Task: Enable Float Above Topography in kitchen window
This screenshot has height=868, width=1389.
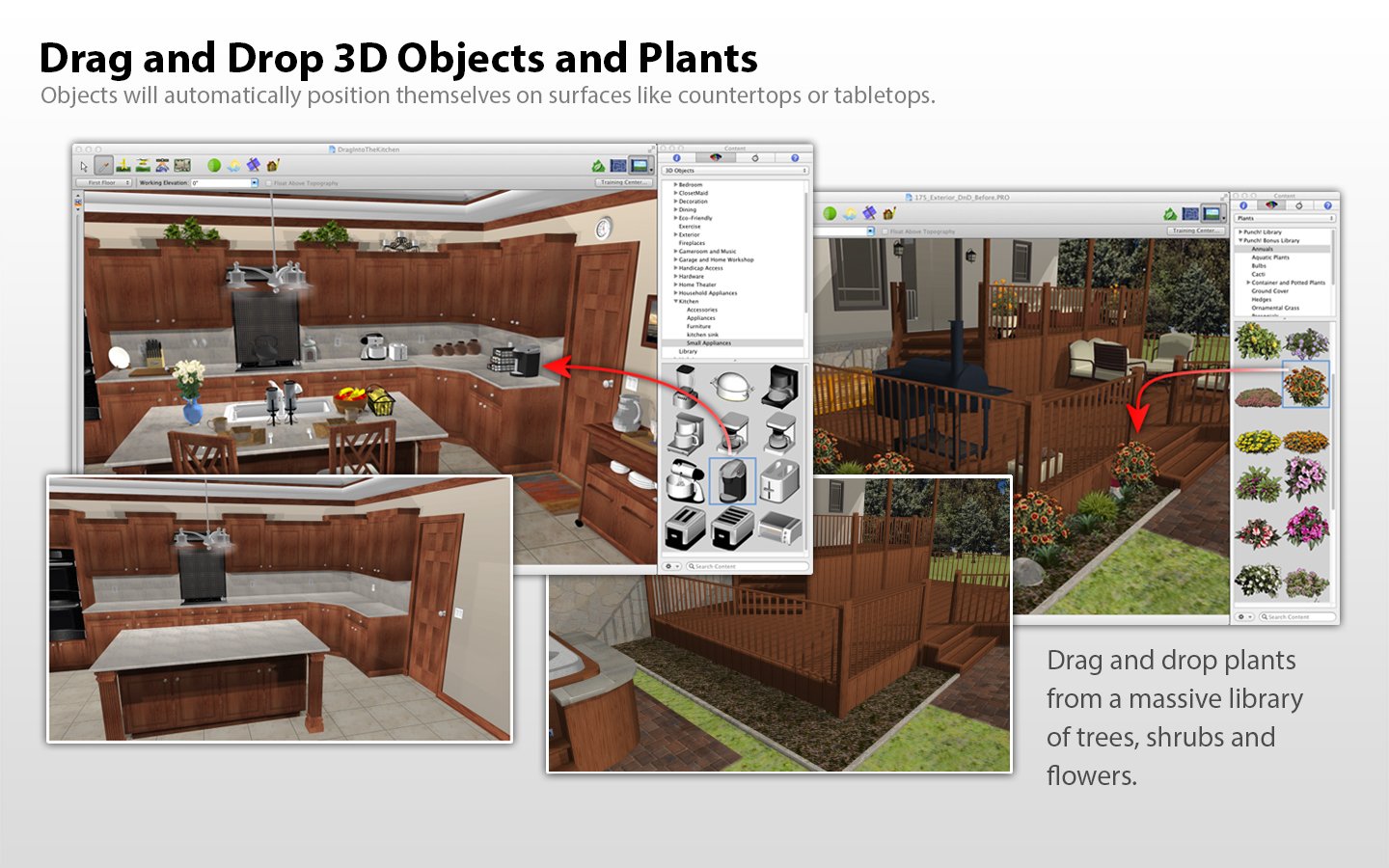Action: [269, 182]
